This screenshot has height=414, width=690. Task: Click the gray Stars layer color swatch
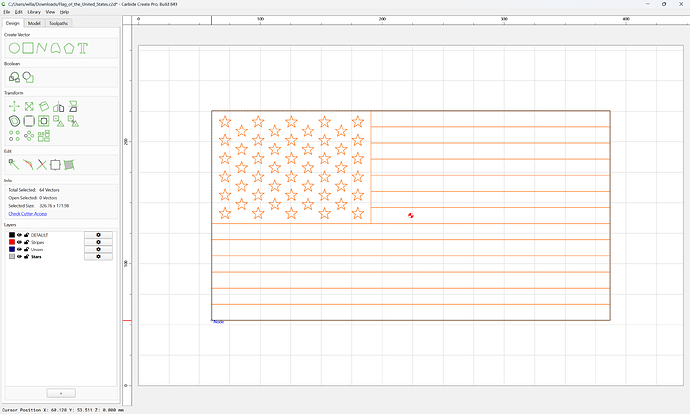[12, 256]
